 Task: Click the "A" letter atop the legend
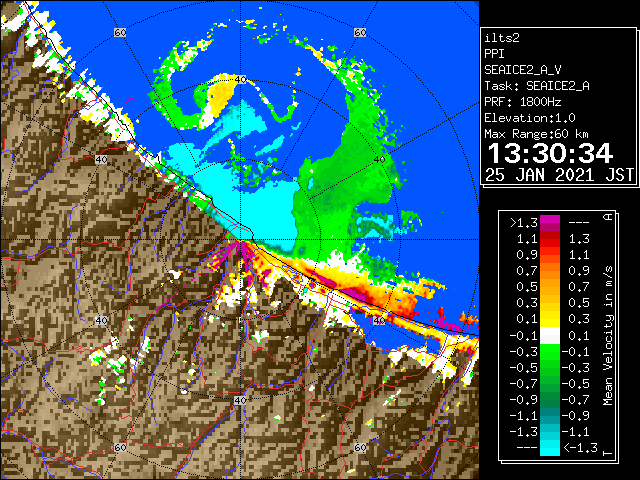point(608,217)
